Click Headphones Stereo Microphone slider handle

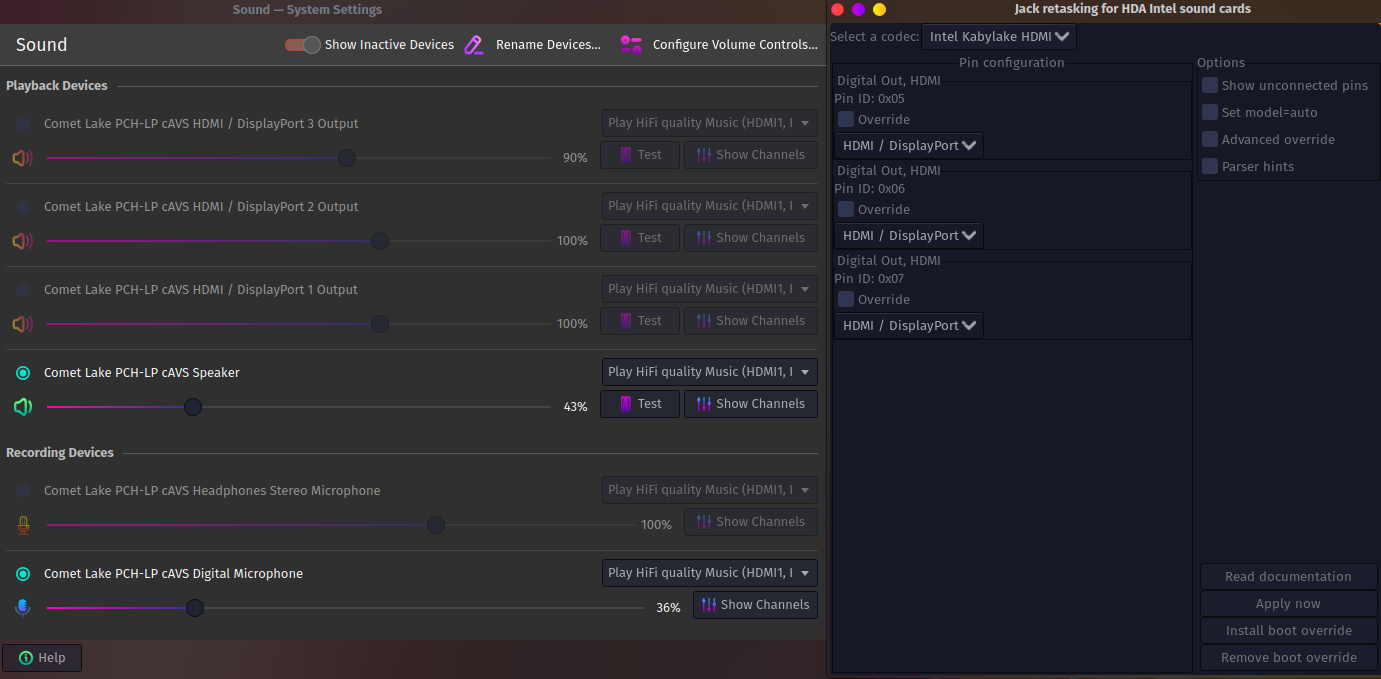click(x=435, y=525)
